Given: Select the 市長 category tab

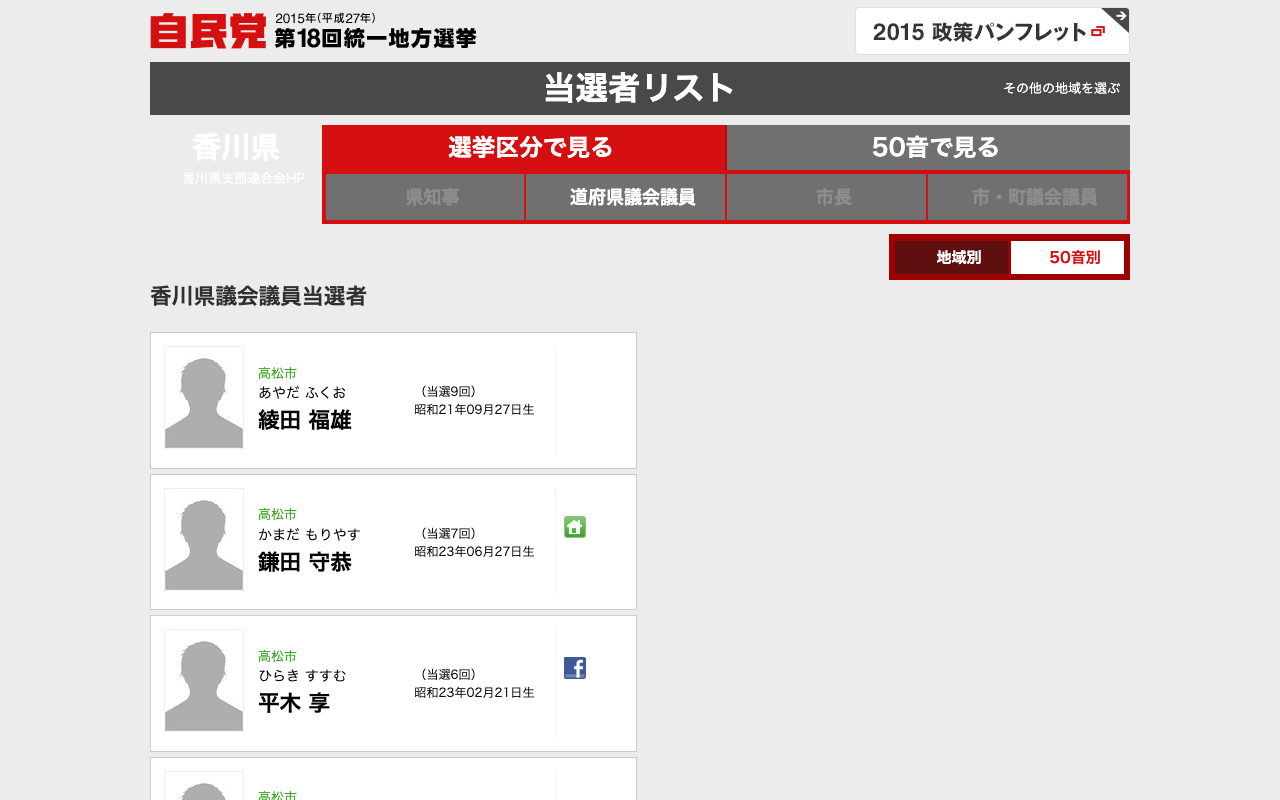Looking at the screenshot, I should coord(827,197).
